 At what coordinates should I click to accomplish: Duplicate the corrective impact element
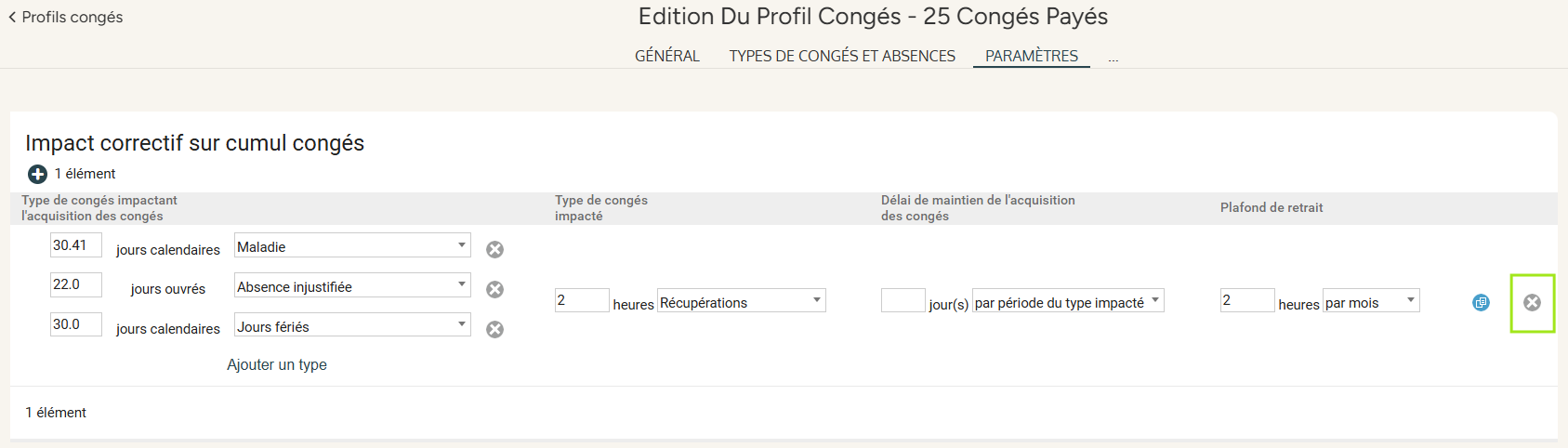click(1481, 302)
